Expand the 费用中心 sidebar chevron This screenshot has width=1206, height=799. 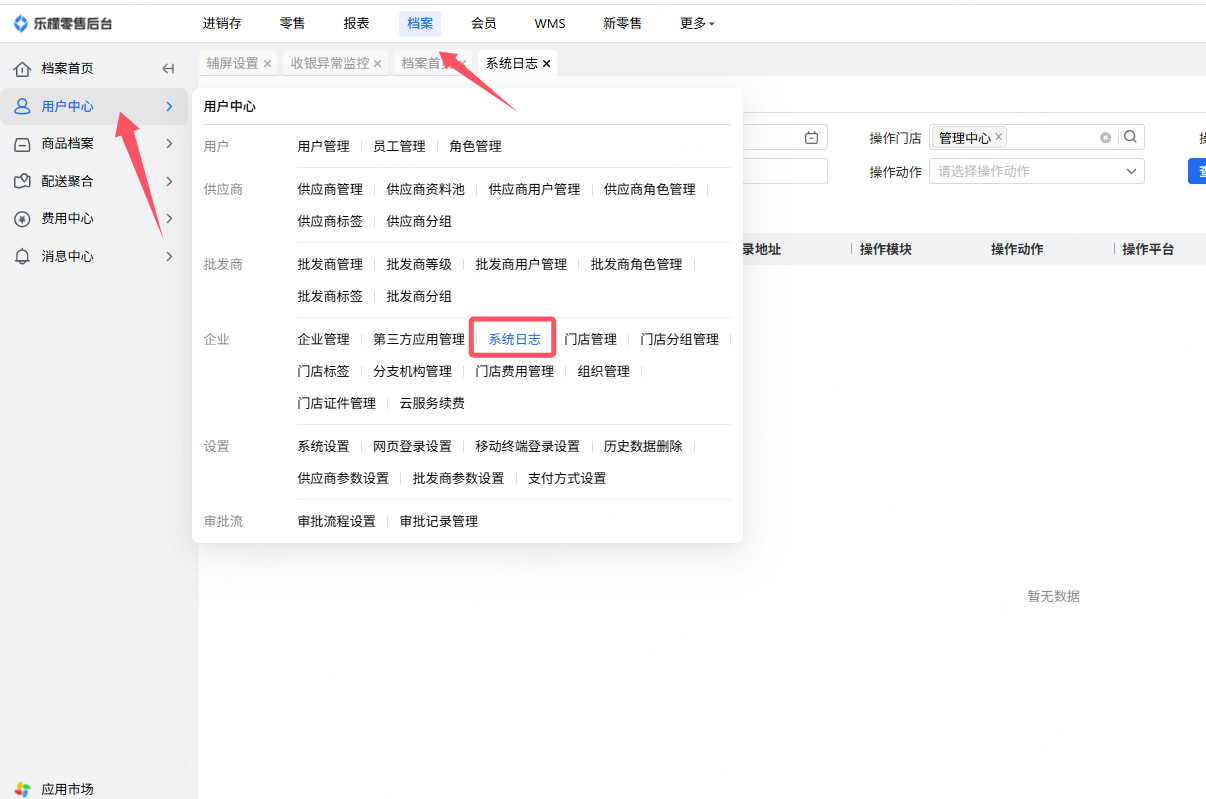[x=169, y=219]
